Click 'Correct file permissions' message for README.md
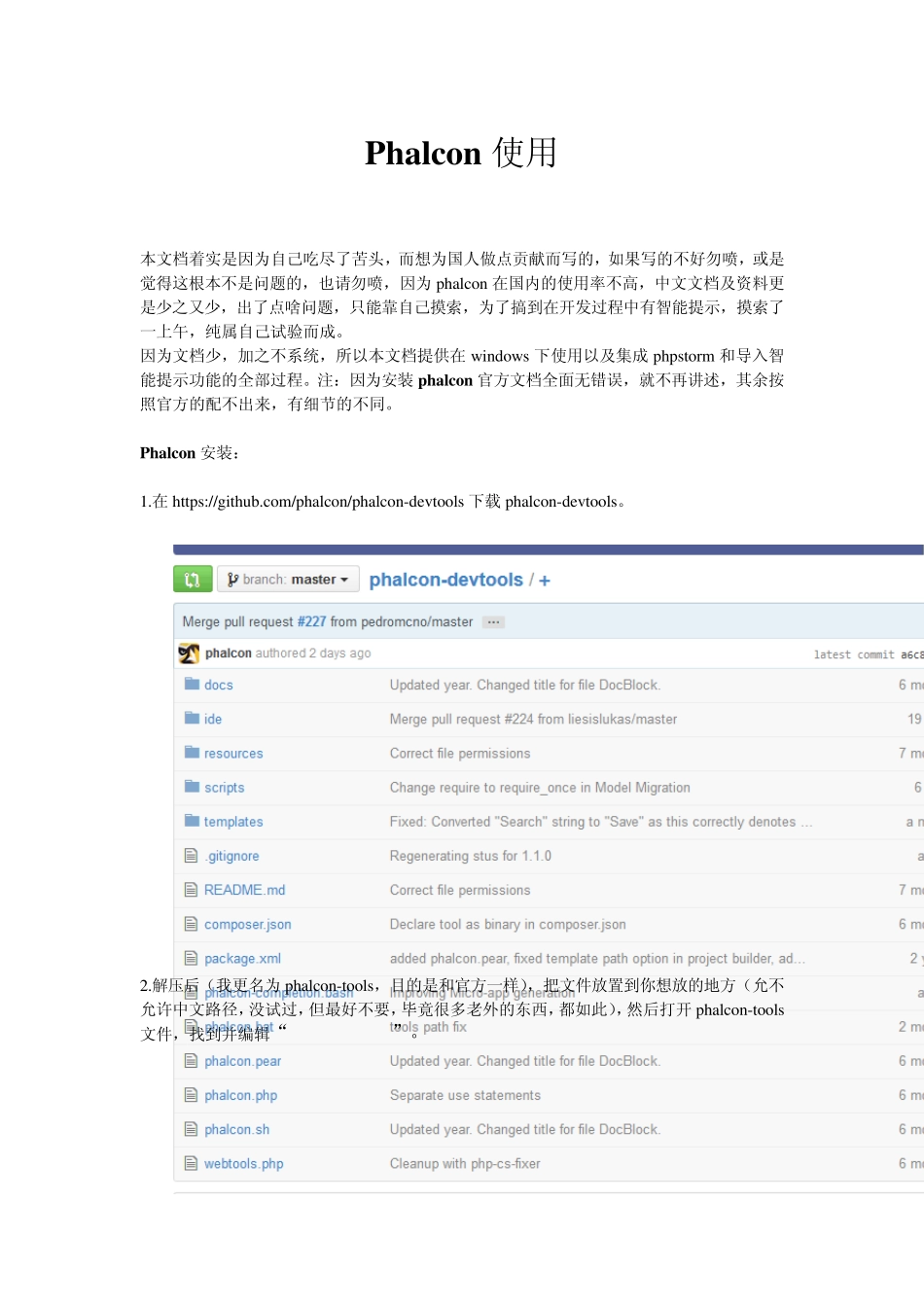Viewport: 924px width, 1307px height. tap(460, 890)
